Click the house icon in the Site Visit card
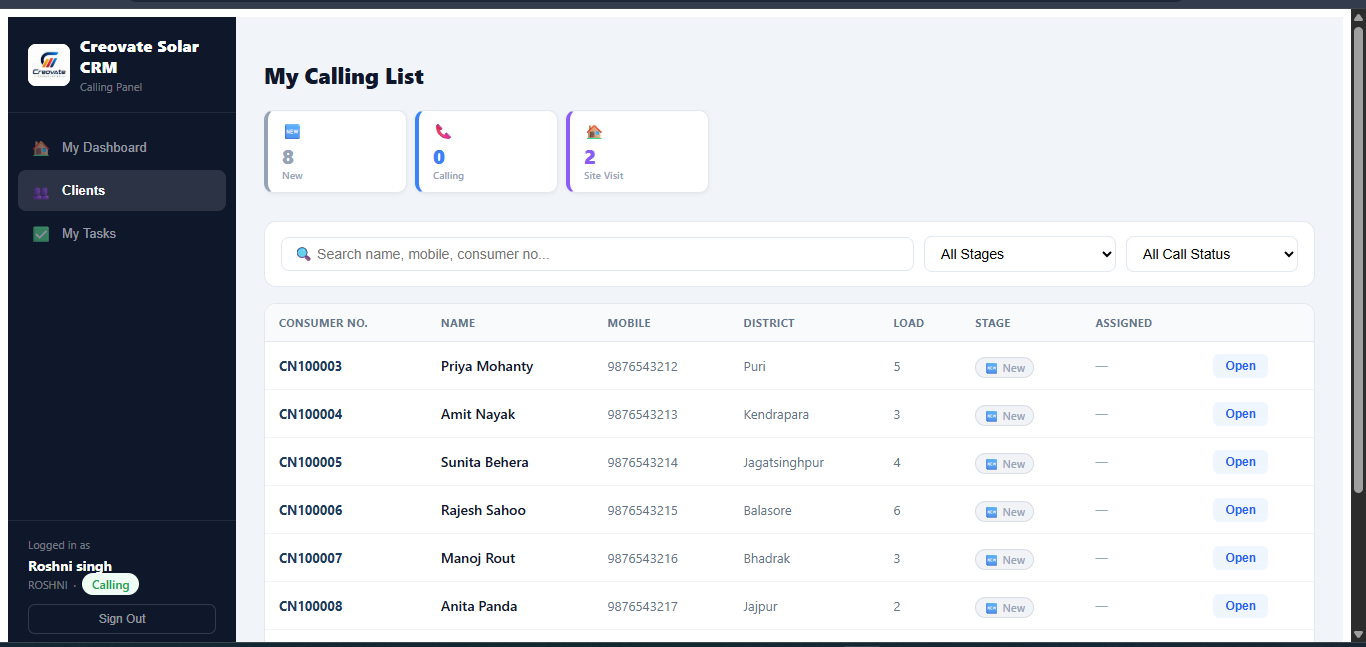This screenshot has width=1366, height=647. [594, 131]
